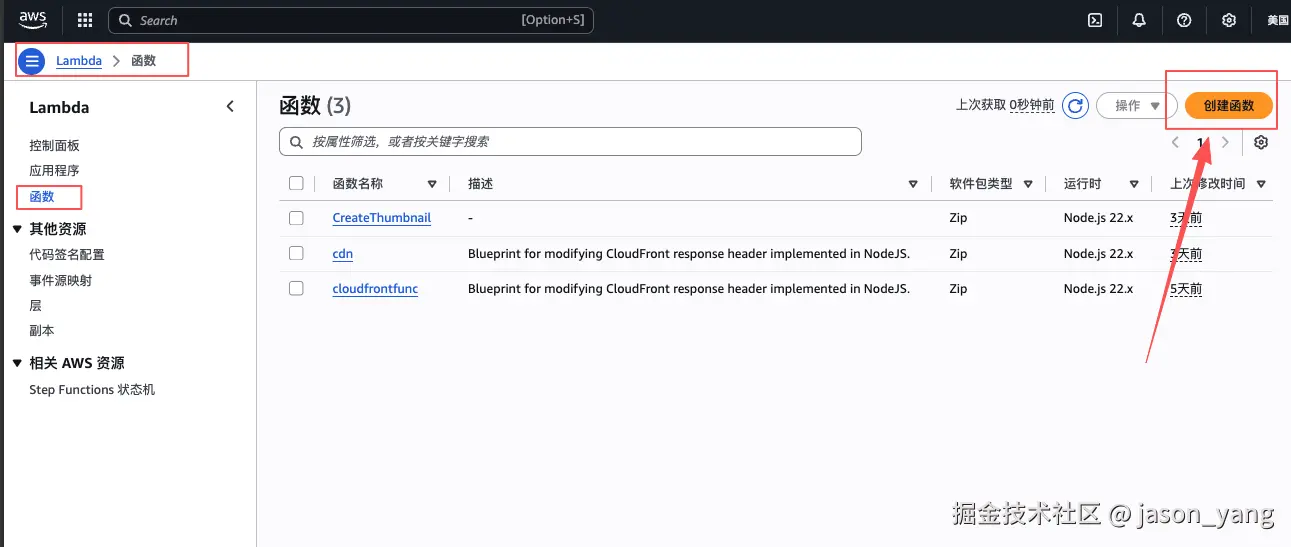Collapse the 相关 AWS 资源 section
The height and width of the screenshot is (547, 1291).
click(17, 363)
